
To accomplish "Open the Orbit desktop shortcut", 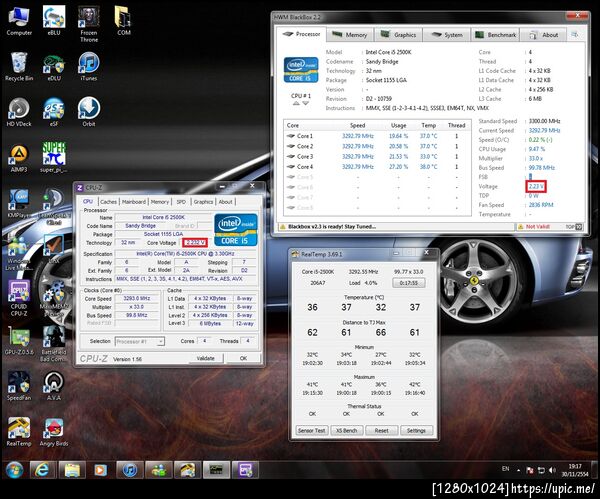I will tap(89, 112).
